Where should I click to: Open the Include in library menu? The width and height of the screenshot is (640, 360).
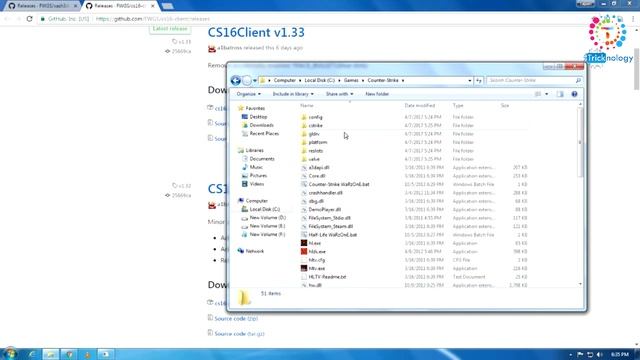pos(293,94)
